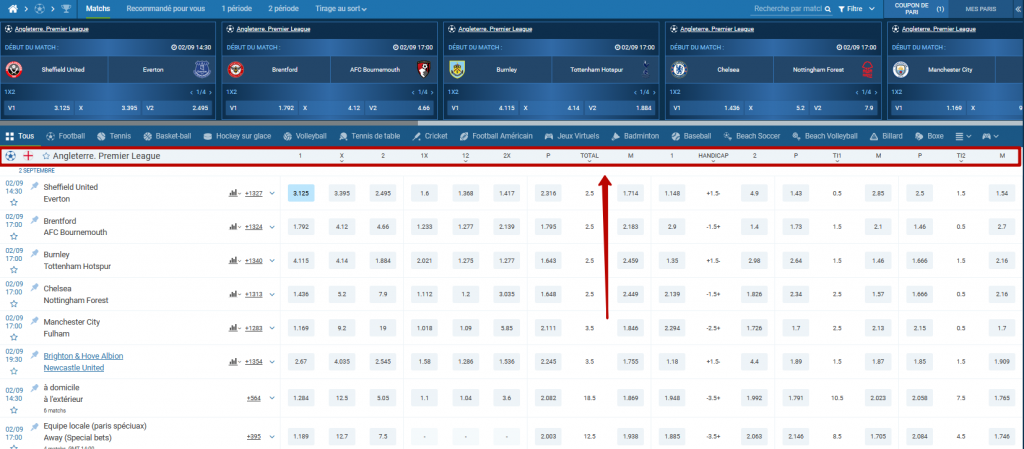
Task: Open the trophy breadcrumb icon
Action: coord(66,9)
